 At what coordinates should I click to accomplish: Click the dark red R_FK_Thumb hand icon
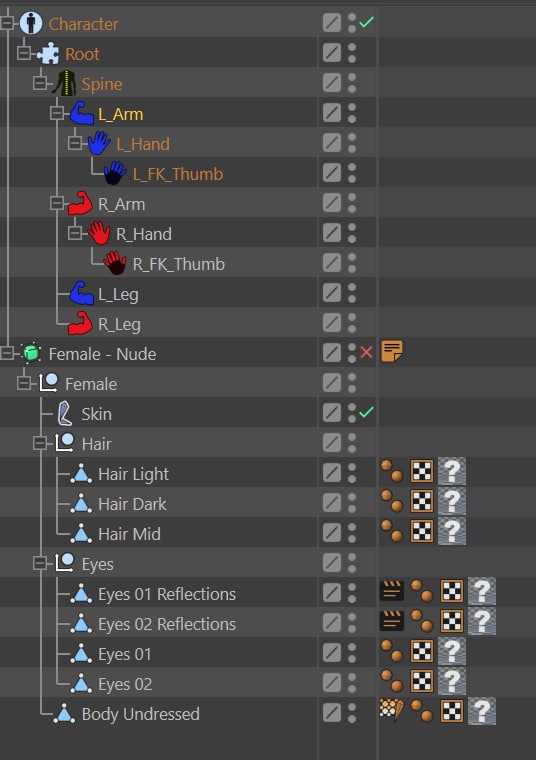pos(115,264)
